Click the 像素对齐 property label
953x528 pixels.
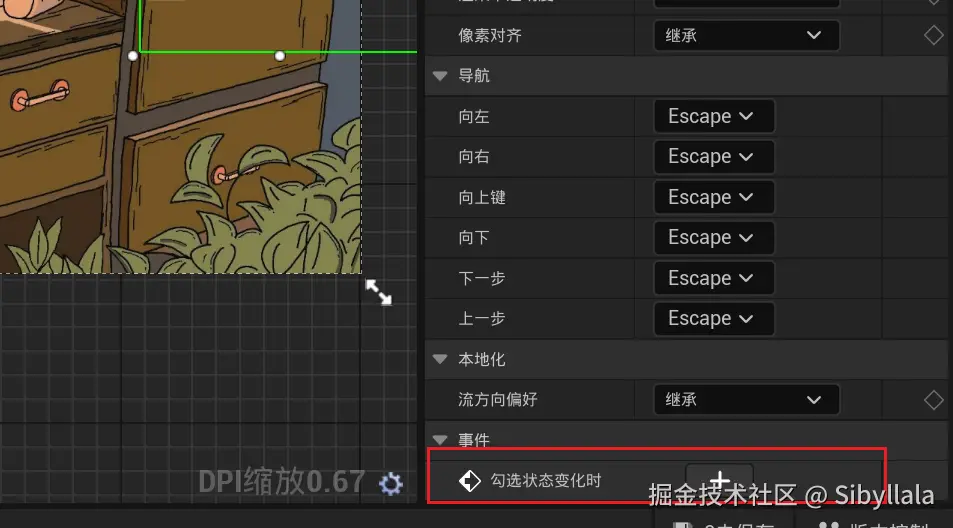tap(490, 35)
